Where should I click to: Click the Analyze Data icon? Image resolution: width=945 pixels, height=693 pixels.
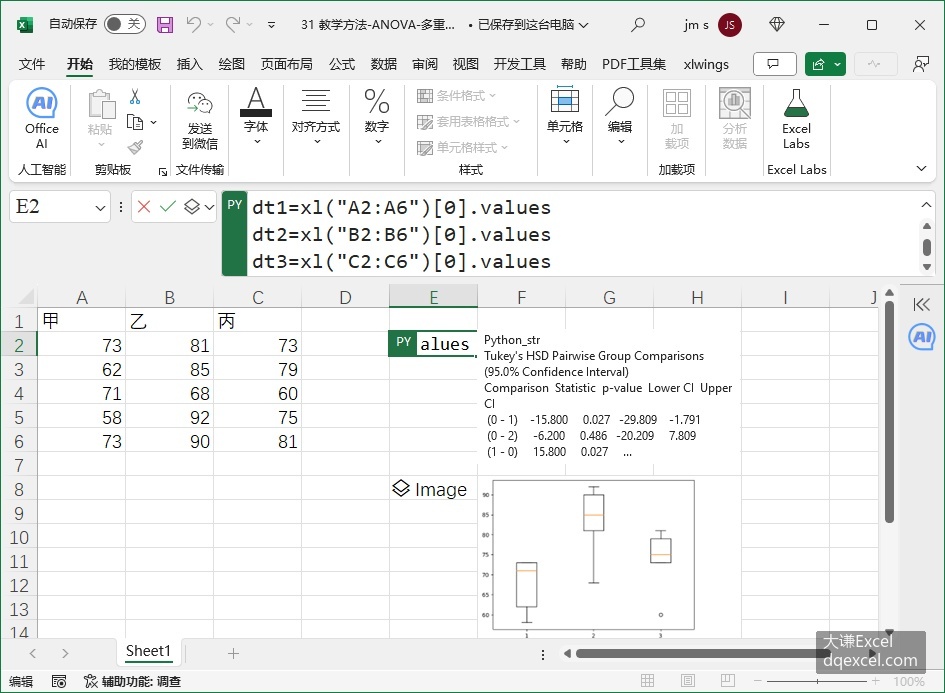point(735,103)
